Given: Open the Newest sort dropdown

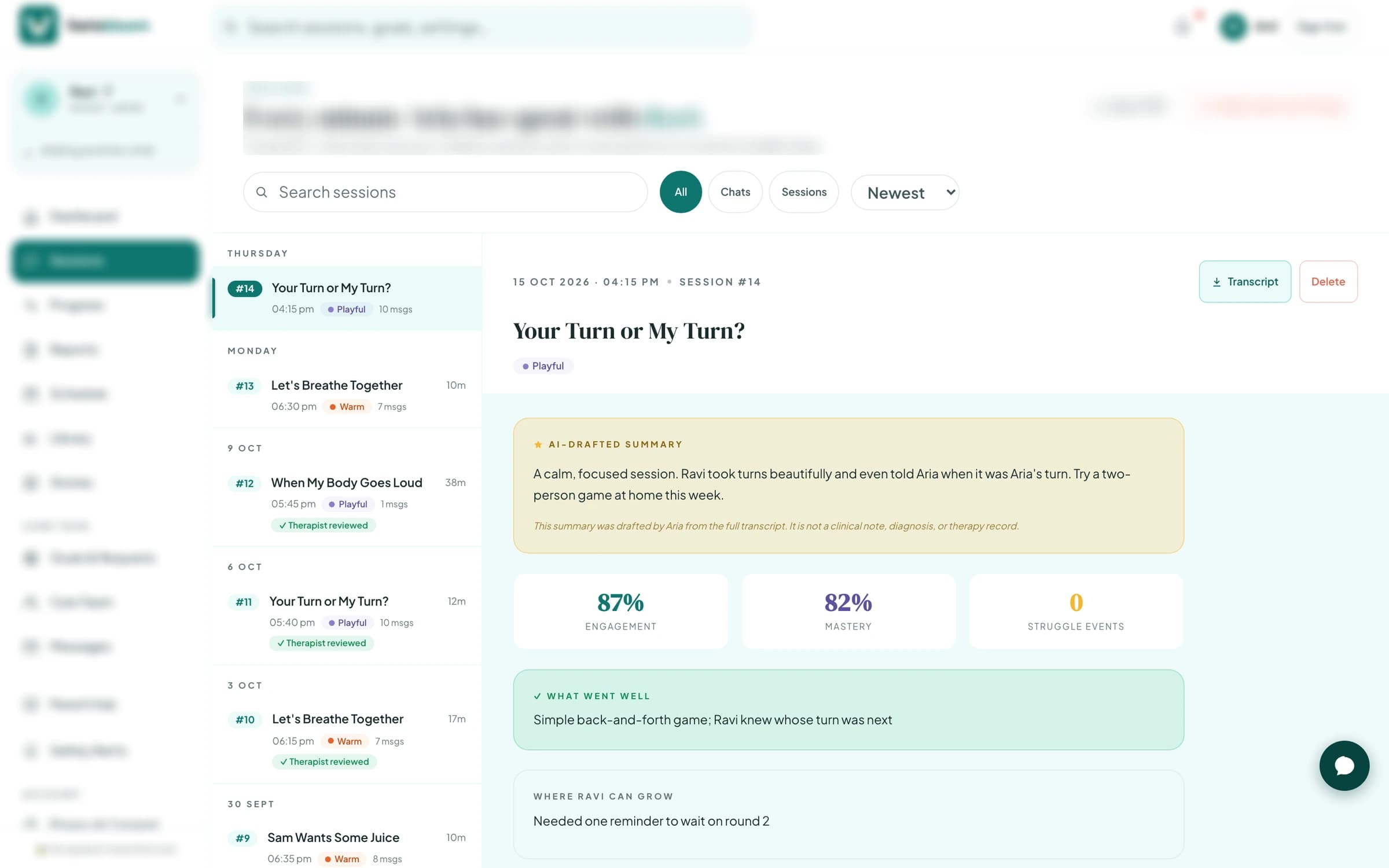Looking at the screenshot, I should [x=905, y=193].
